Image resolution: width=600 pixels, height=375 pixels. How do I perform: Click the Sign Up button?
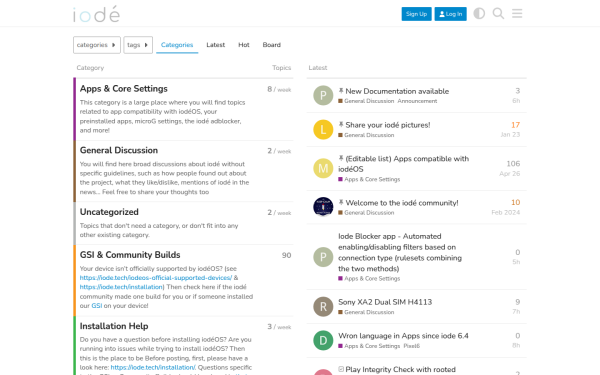[x=416, y=14]
